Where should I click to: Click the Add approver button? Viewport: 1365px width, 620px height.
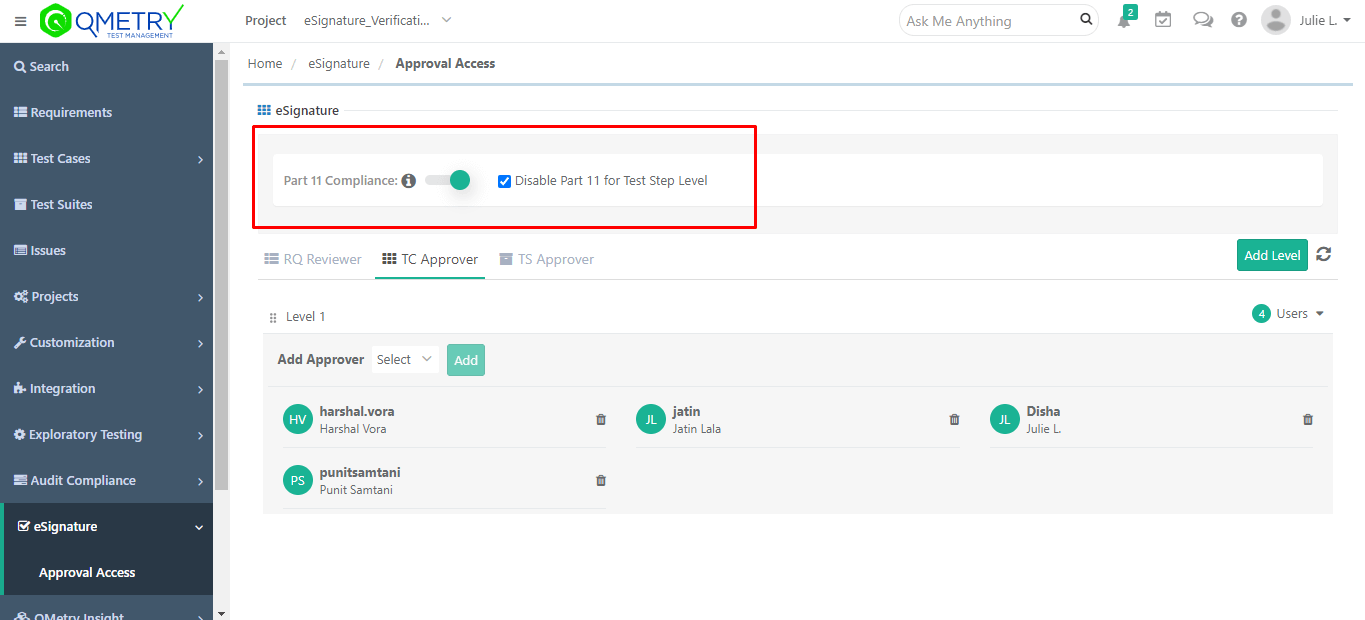pyautogui.click(x=466, y=360)
